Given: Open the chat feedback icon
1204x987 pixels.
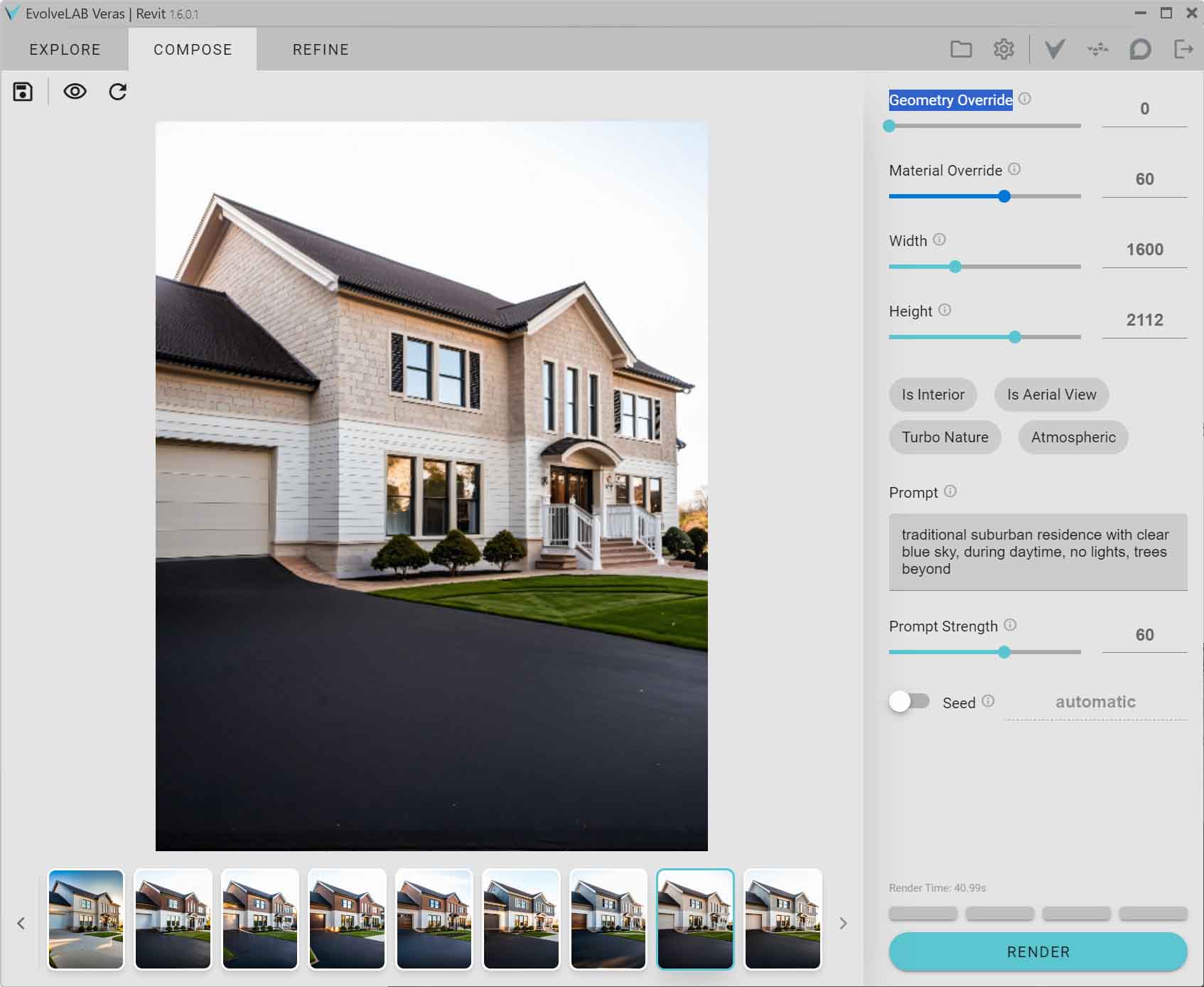Looking at the screenshot, I should pos(1139,49).
